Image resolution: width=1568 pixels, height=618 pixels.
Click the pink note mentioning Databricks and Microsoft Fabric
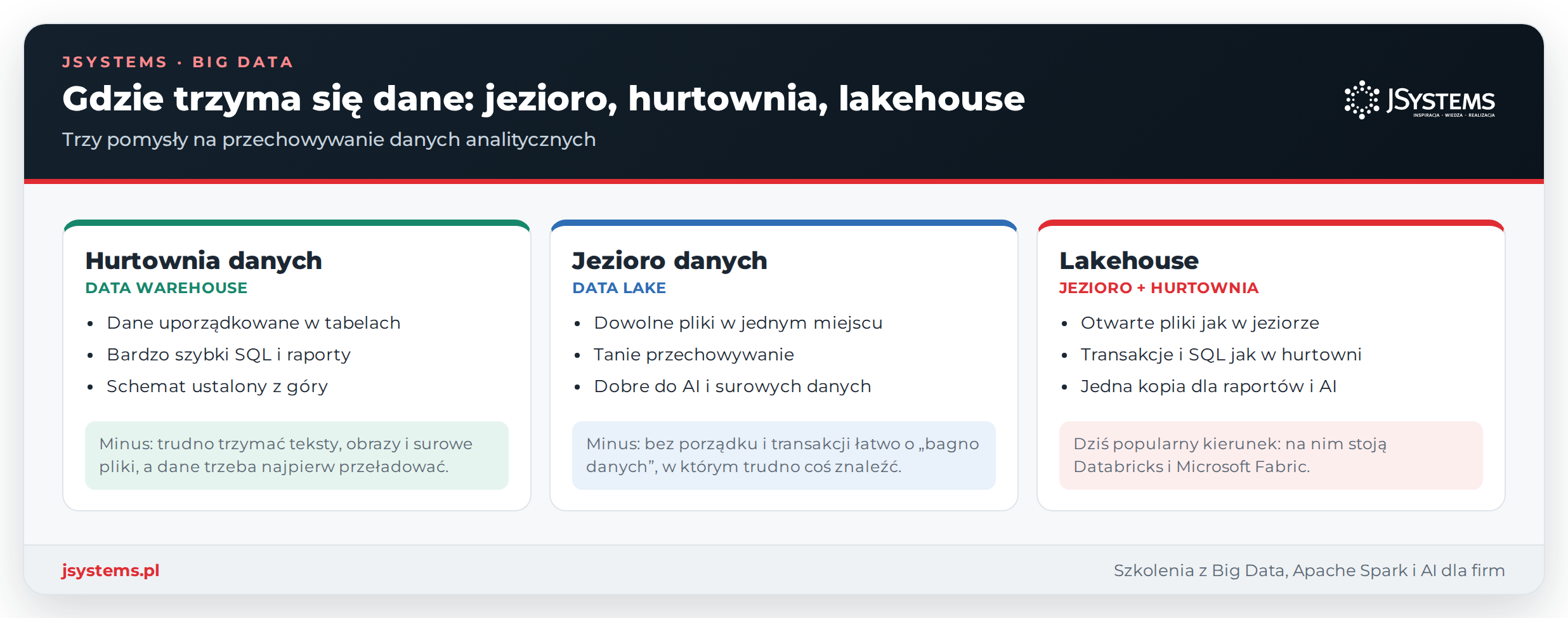[1271, 456]
